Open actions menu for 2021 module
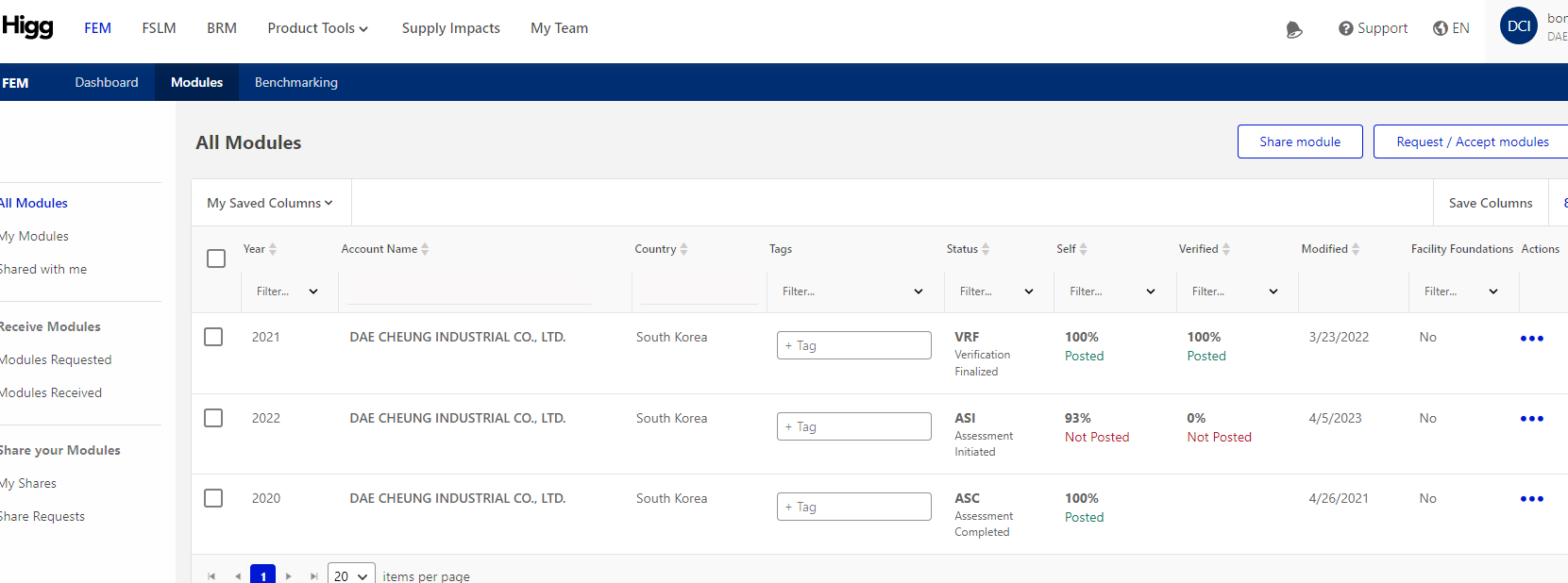The height and width of the screenshot is (583, 1568). pos(1532,339)
